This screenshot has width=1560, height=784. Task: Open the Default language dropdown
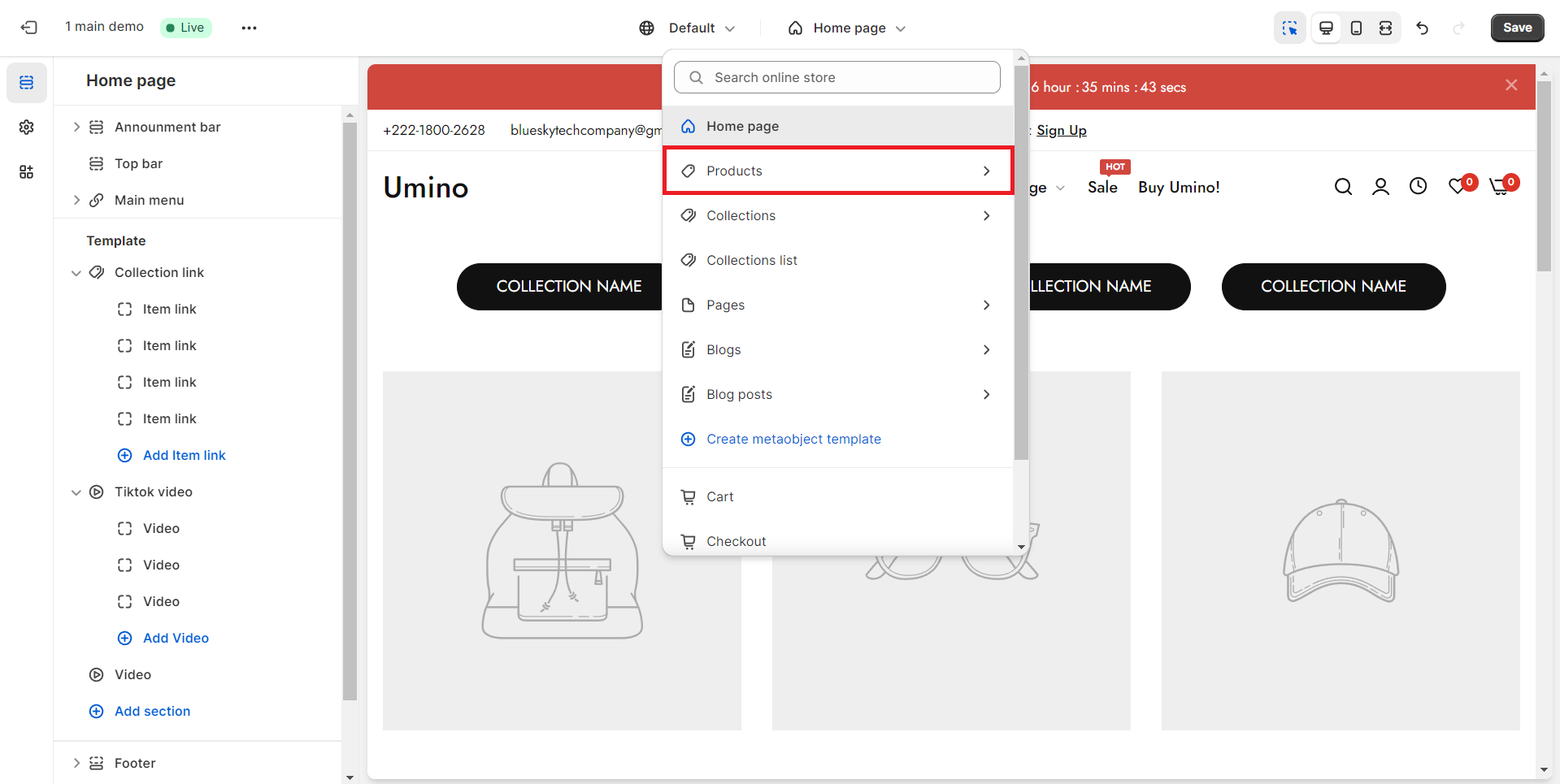[687, 28]
